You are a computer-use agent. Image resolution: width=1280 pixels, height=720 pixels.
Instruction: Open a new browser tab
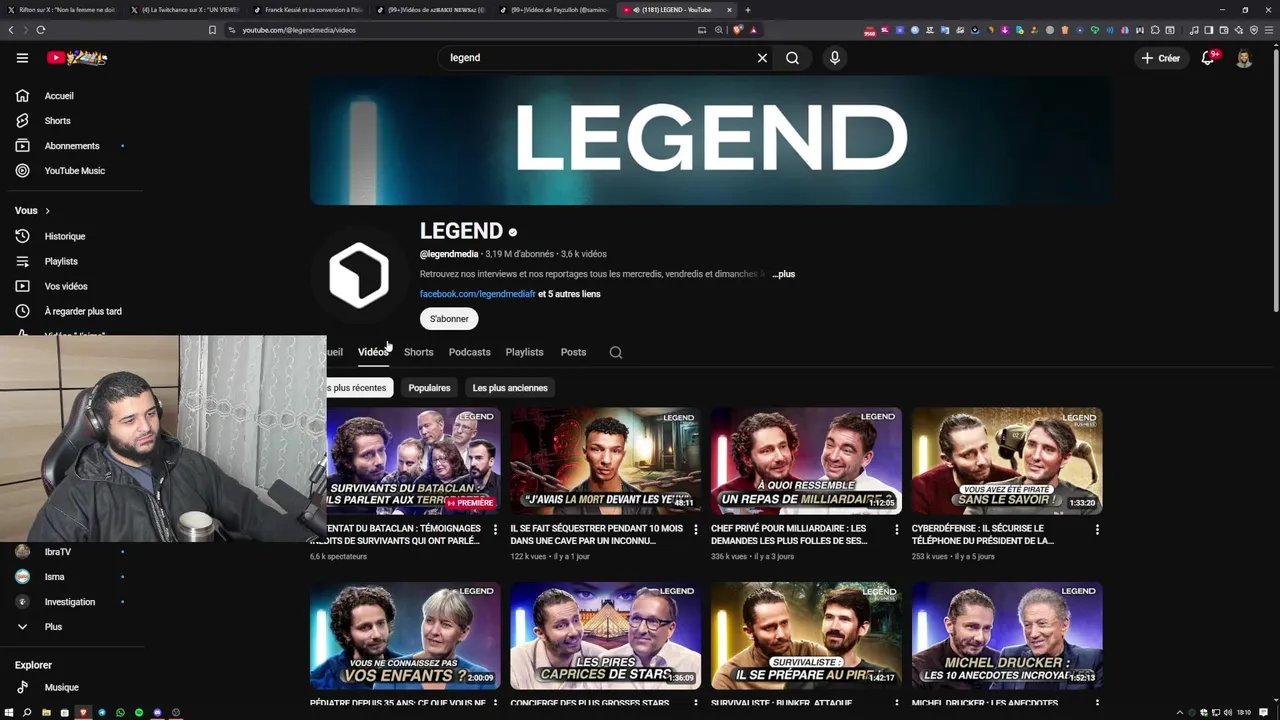[748, 10]
